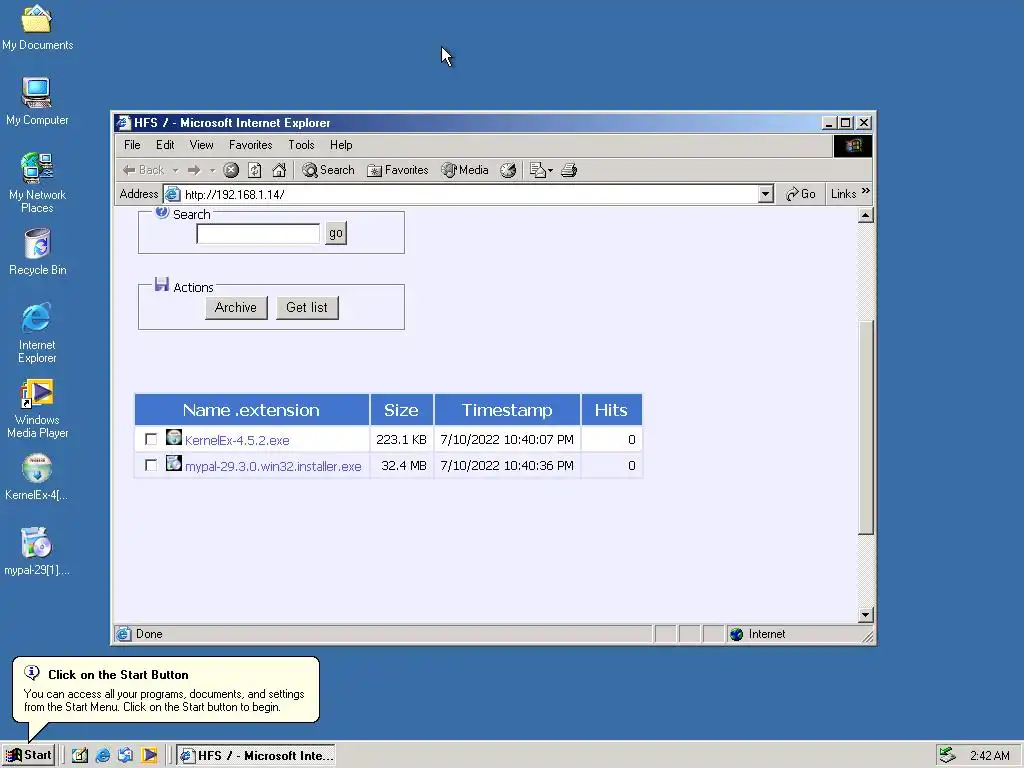Click the Refresh toolbar icon
This screenshot has width=1024, height=768.
coord(255,170)
